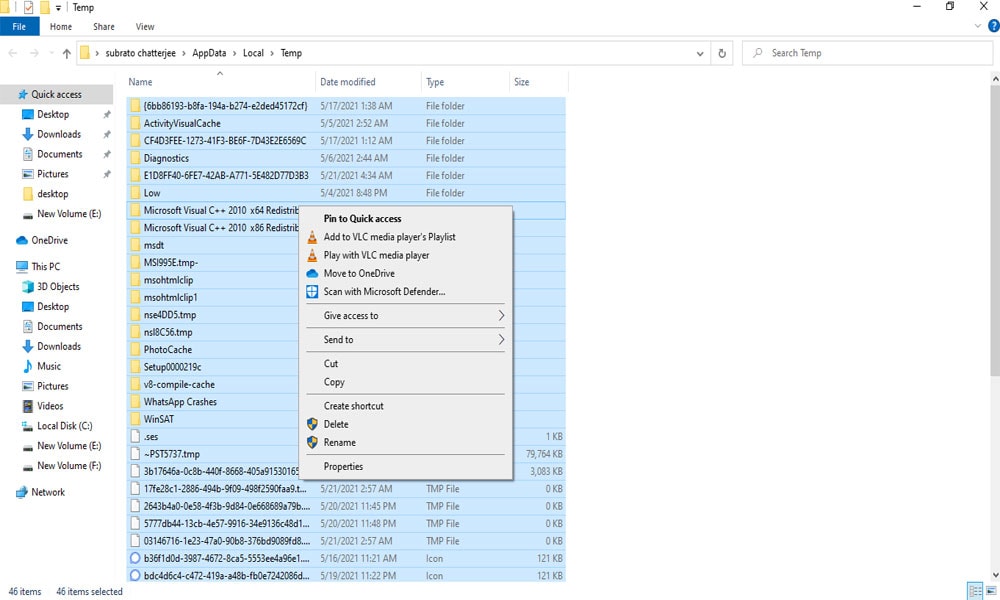Click the VLC cone icon beside Add to Playlist

click(312, 237)
